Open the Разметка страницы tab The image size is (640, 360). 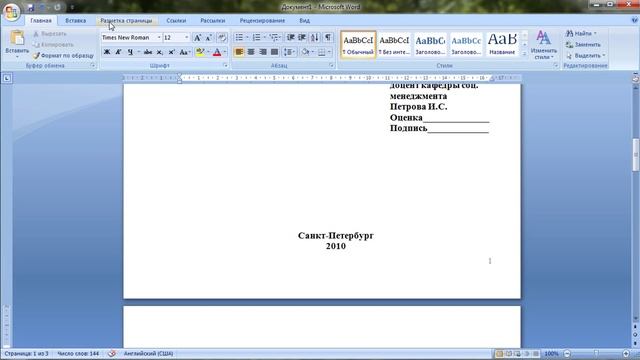pyautogui.click(x=126, y=20)
